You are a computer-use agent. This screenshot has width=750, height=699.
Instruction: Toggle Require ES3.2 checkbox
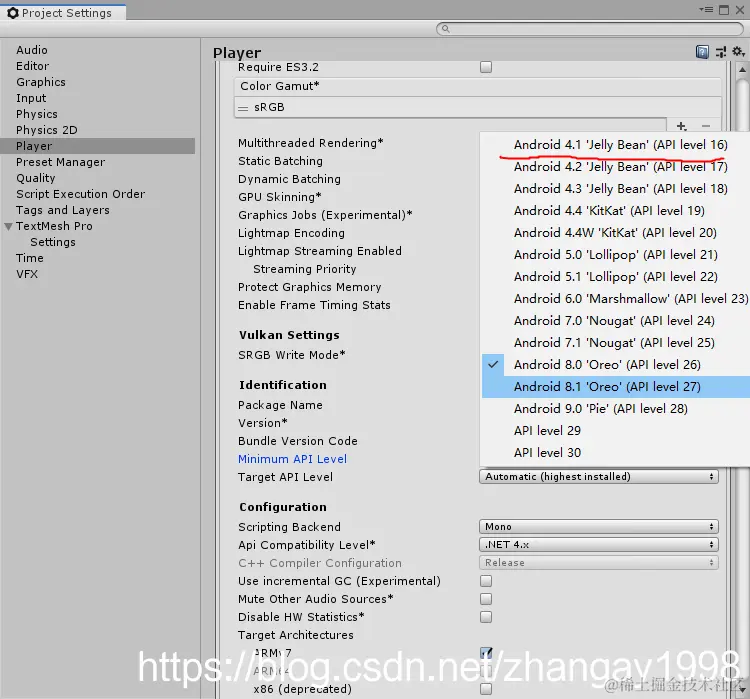486,67
